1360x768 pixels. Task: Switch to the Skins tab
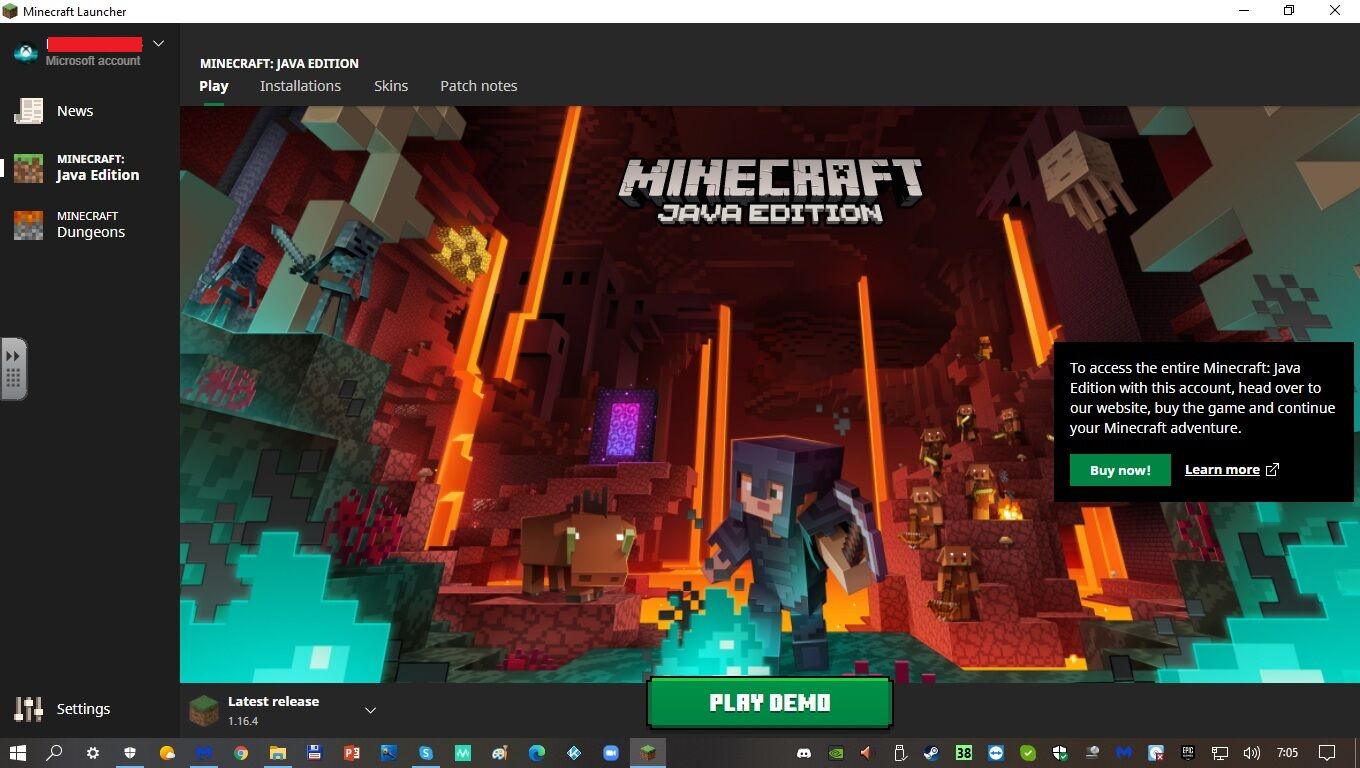[391, 86]
